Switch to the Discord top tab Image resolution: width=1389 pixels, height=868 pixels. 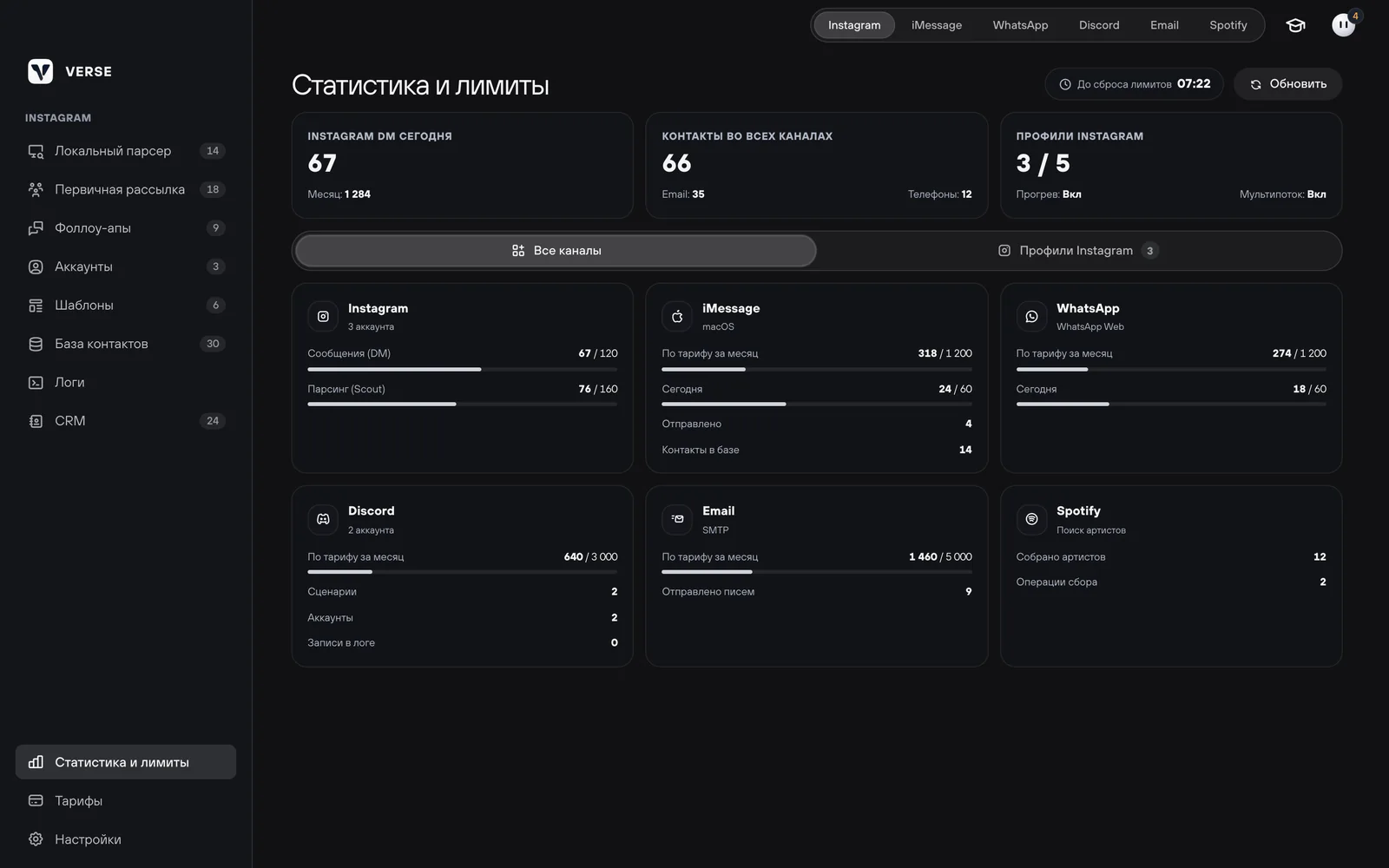[x=1099, y=25]
